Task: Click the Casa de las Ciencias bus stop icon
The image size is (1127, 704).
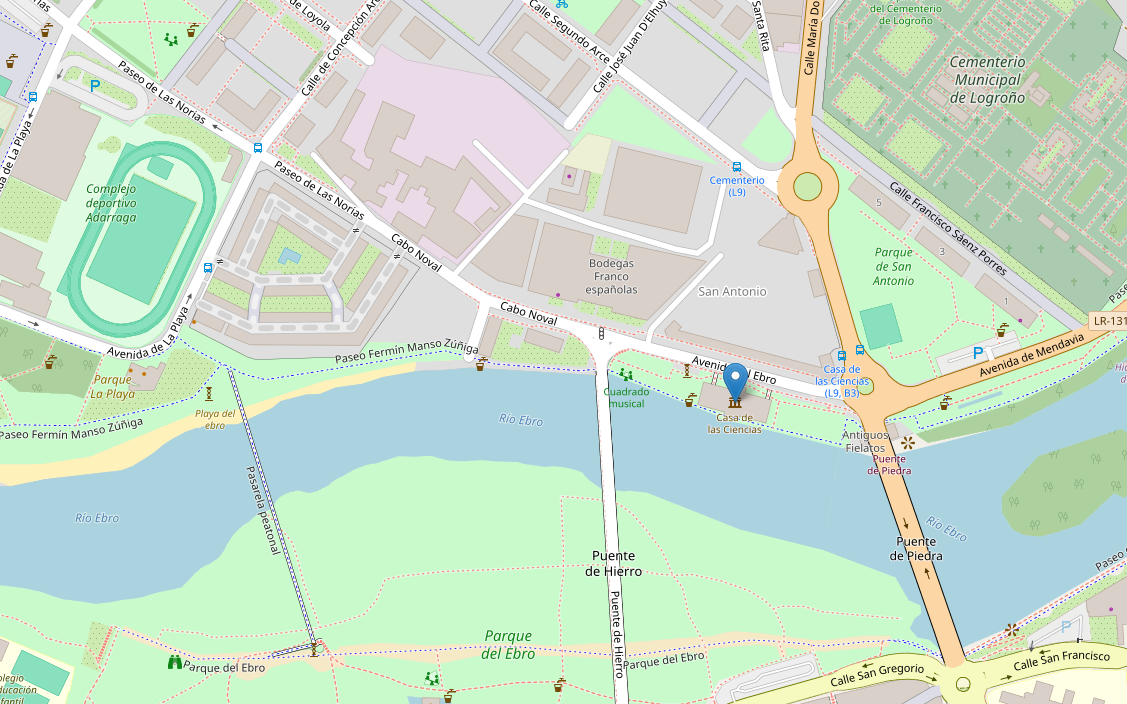Action: [x=842, y=355]
